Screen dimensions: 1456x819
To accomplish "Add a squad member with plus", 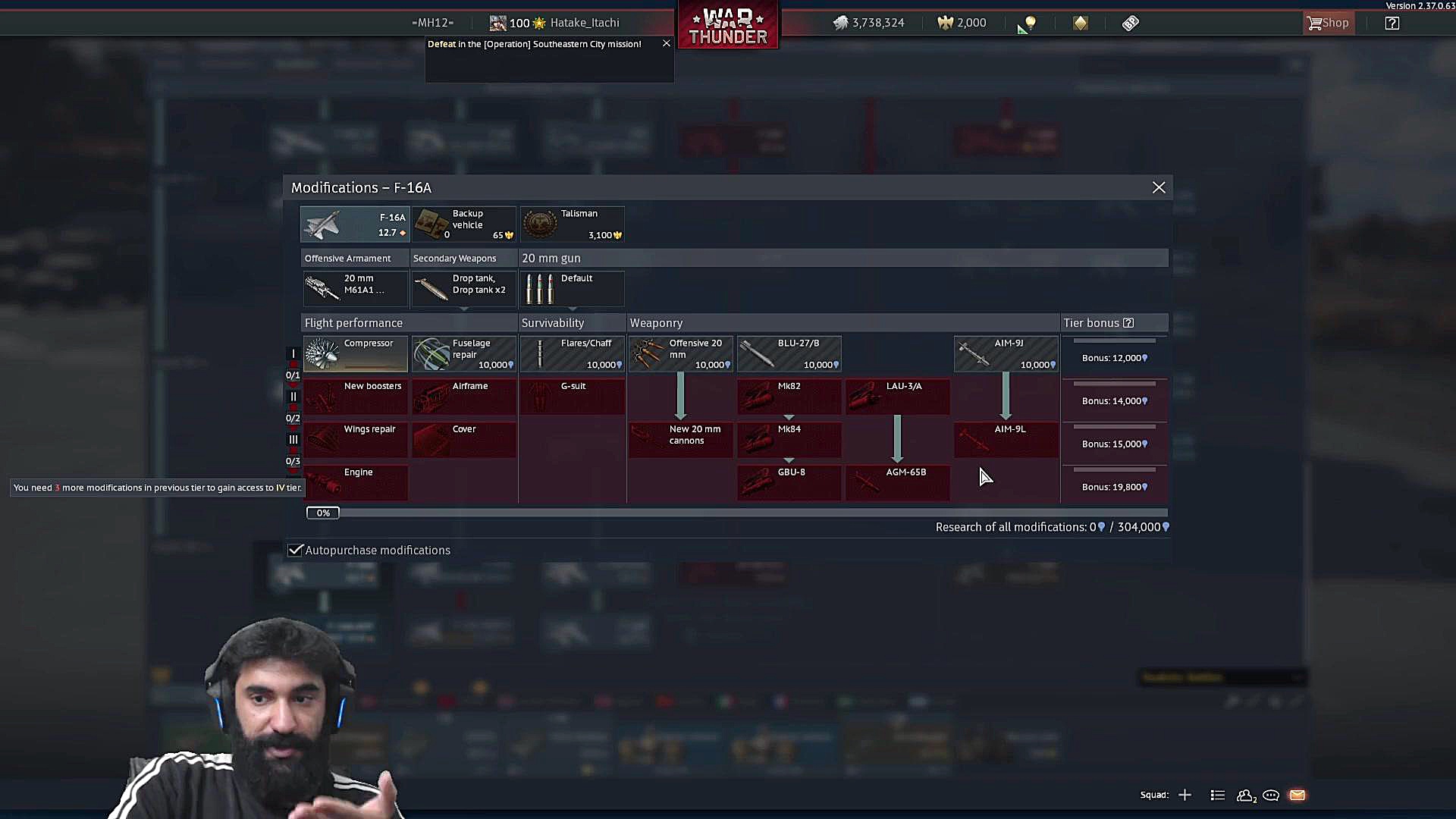I will click(x=1185, y=795).
